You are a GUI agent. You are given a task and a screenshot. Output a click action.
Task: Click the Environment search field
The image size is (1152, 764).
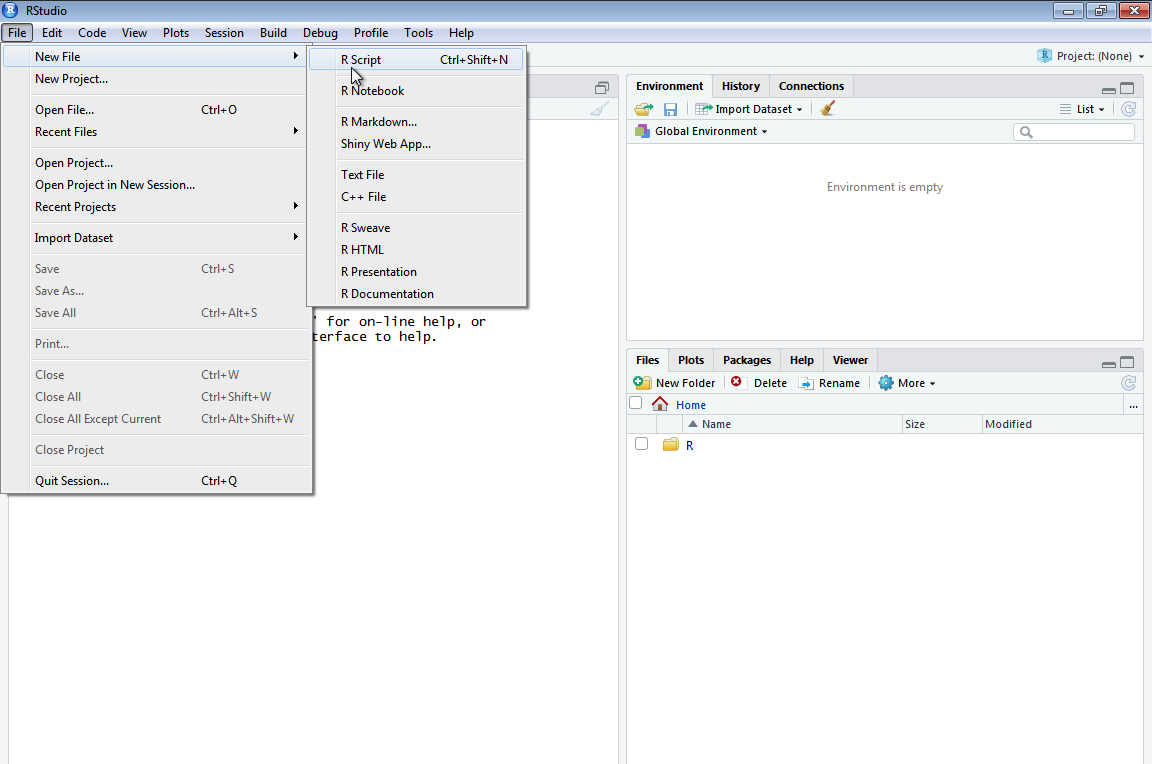coord(1074,131)
